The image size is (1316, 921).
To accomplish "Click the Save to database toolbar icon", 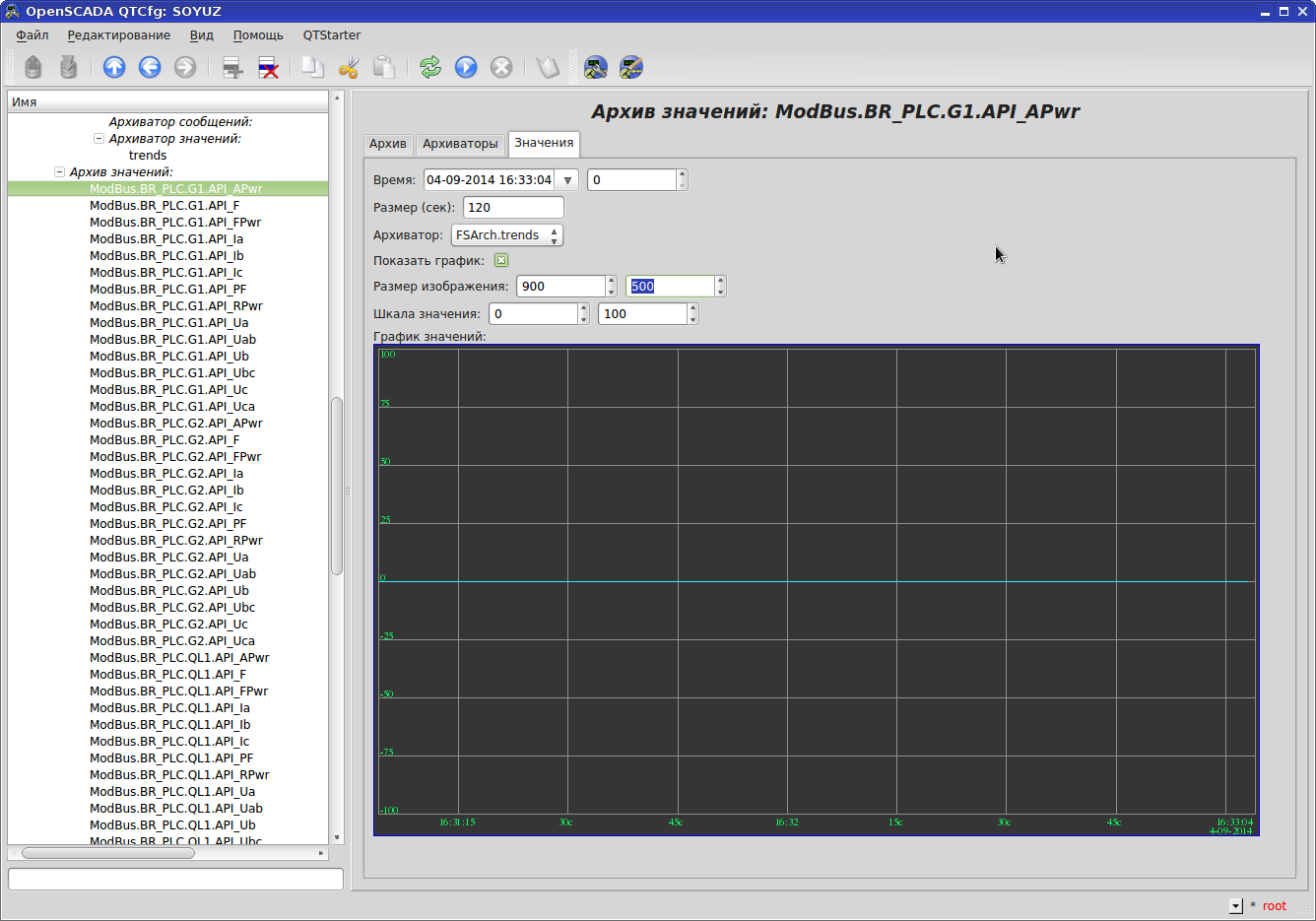I will coord(68,67).
